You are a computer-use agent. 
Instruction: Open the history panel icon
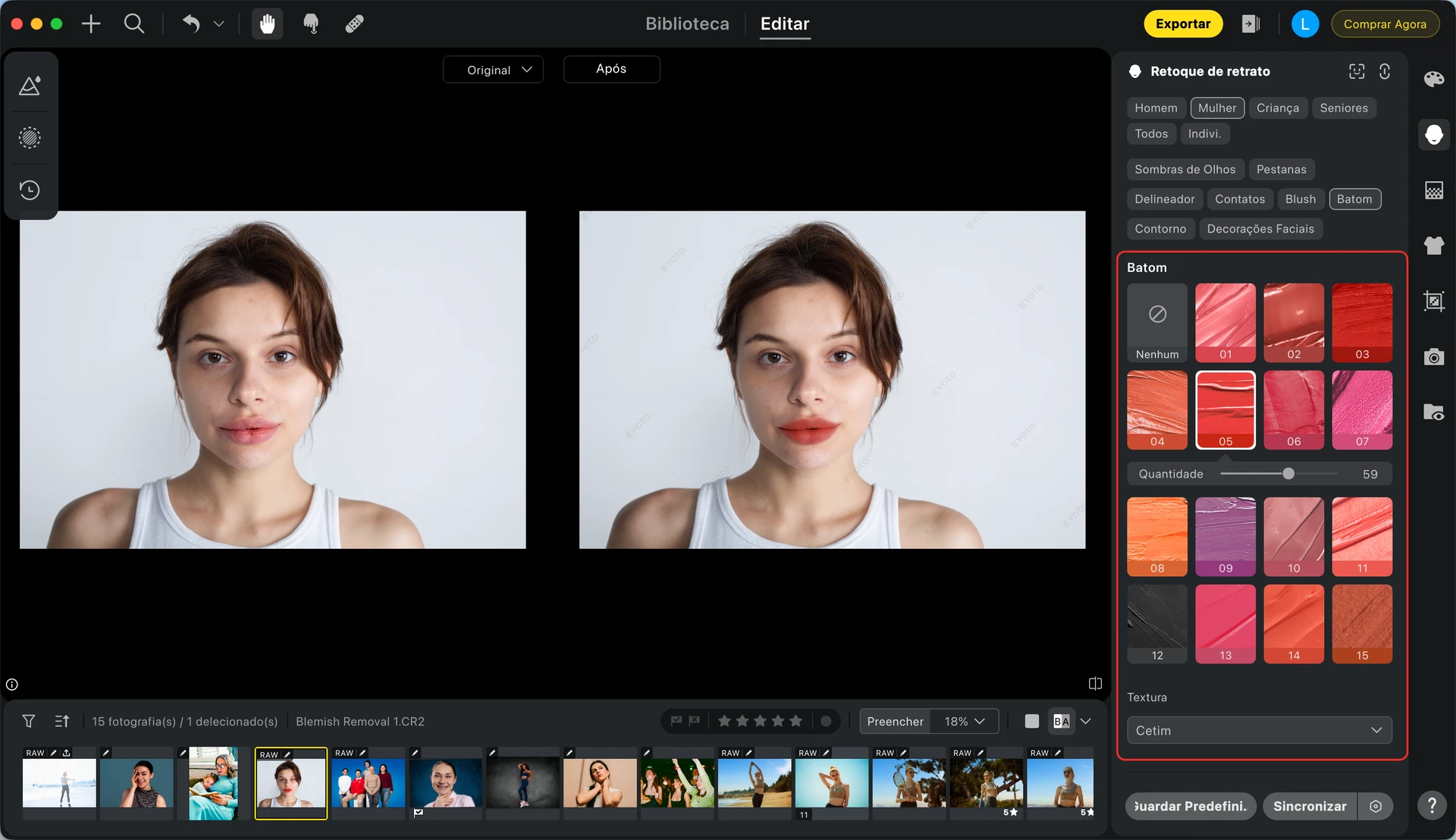point(30,190)
